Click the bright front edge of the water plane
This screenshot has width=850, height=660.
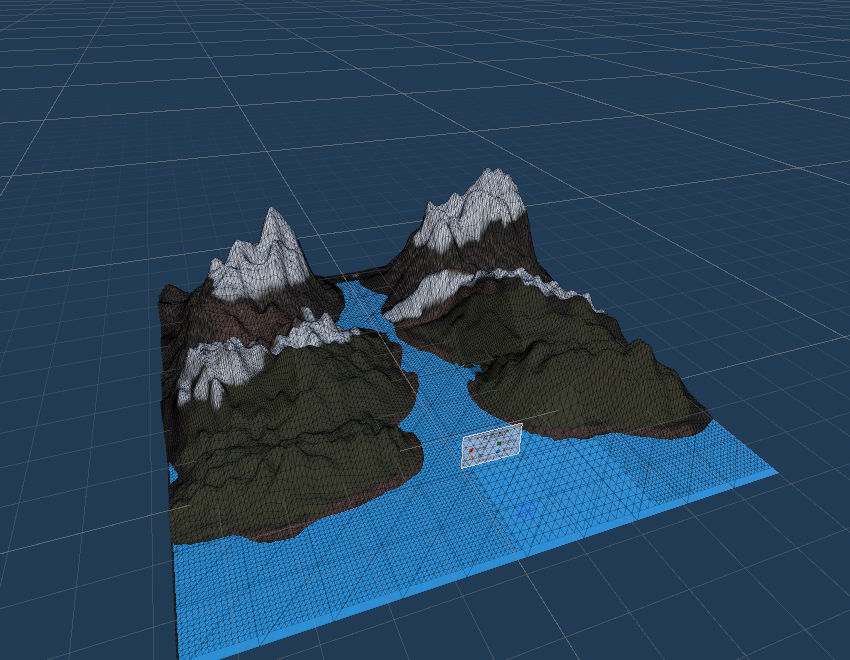[480, 581]
